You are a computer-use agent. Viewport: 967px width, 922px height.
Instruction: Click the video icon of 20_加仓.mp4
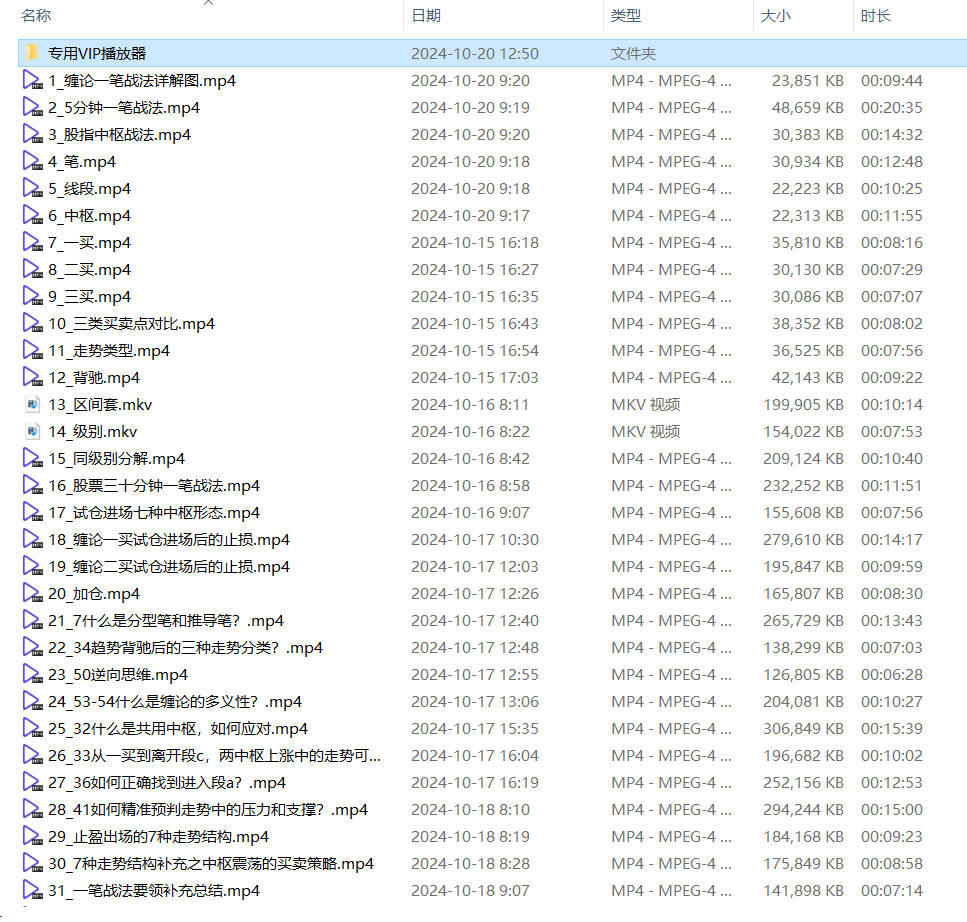[x=32, y=593]
